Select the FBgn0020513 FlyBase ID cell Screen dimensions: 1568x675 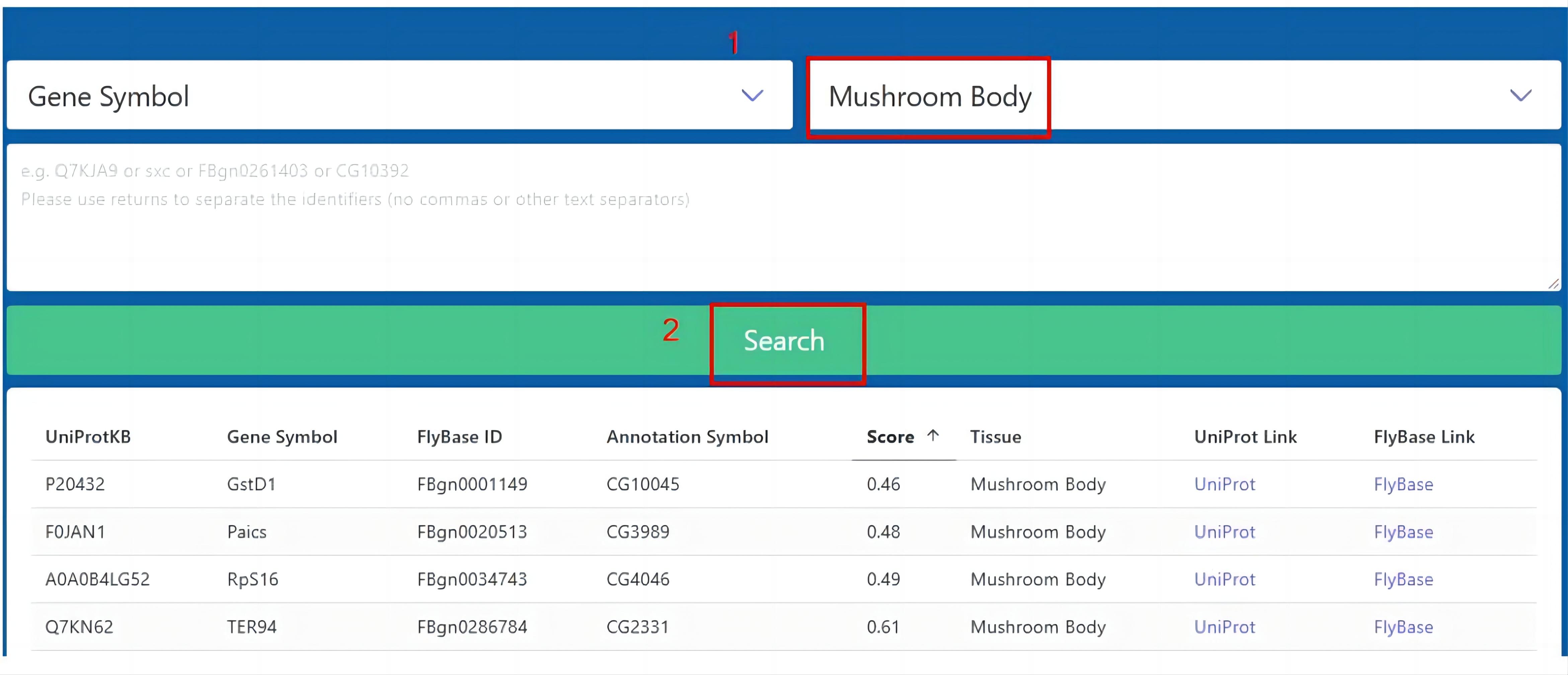coord(472,533)
